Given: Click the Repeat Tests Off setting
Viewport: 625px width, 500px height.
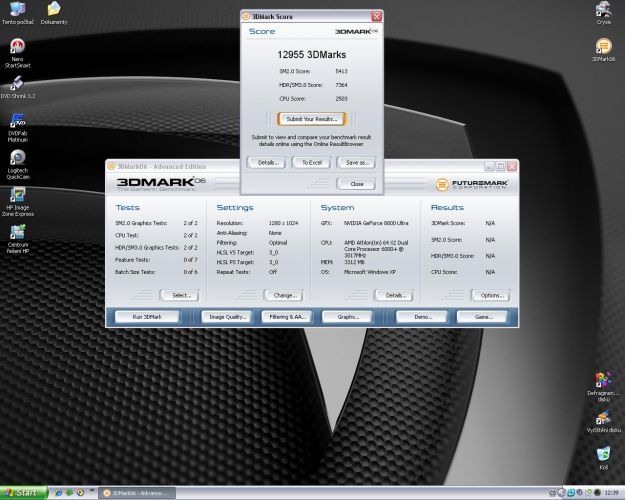Looking at the screenshot, I should (247, 272).
